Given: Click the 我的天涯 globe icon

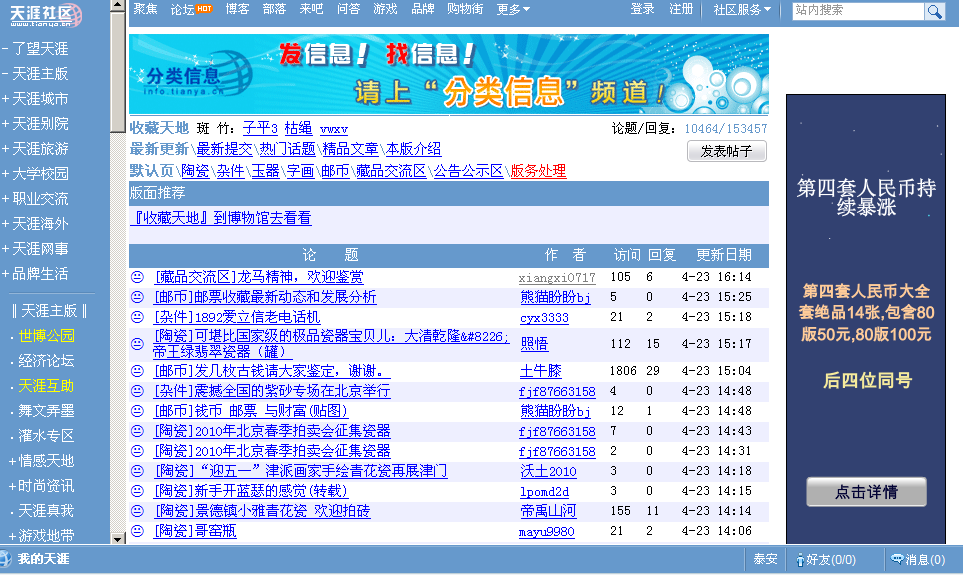Looking at the screenshot, I should click(x=7, y=559).
